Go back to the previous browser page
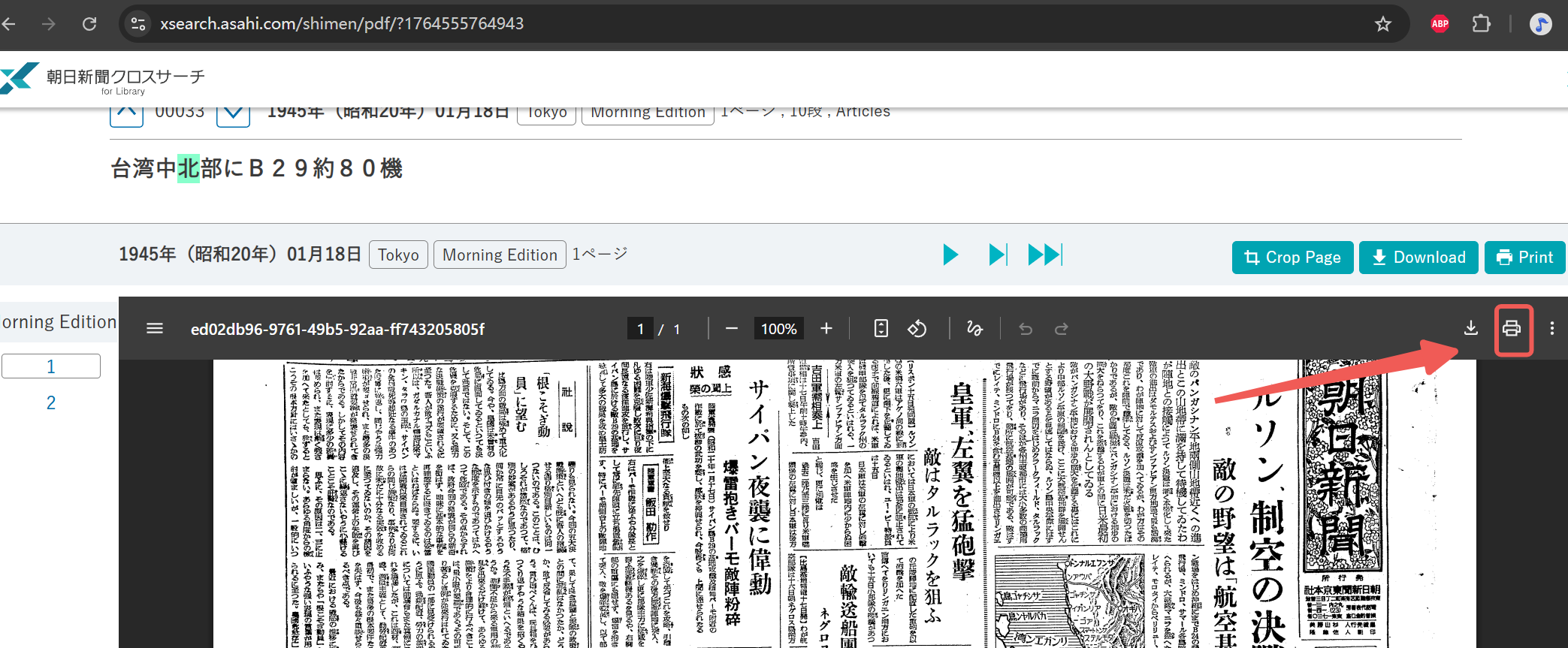This screenshot has width=1568, height=648. tap(9, 24)
